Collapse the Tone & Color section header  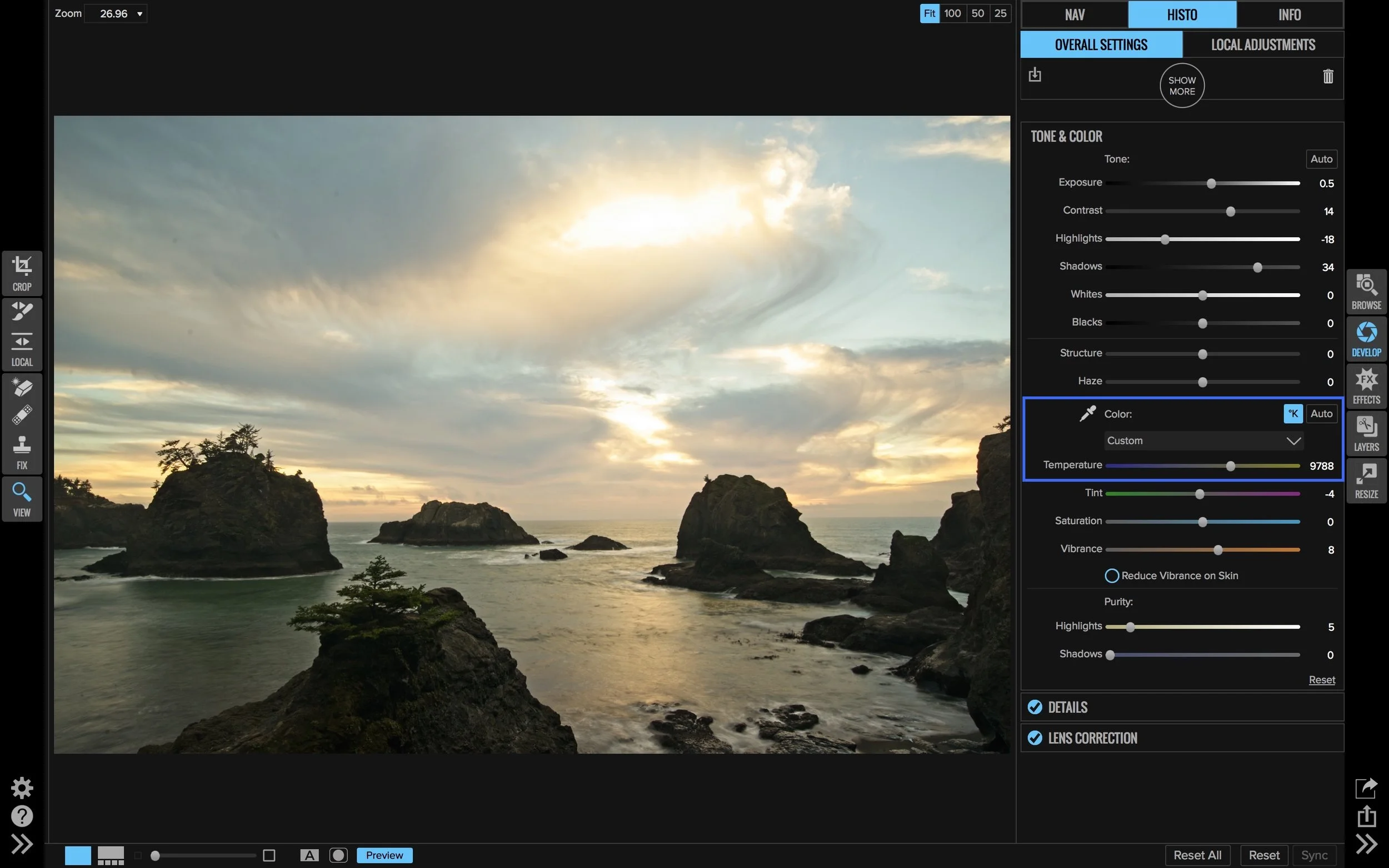click(x=1066, y=137)
